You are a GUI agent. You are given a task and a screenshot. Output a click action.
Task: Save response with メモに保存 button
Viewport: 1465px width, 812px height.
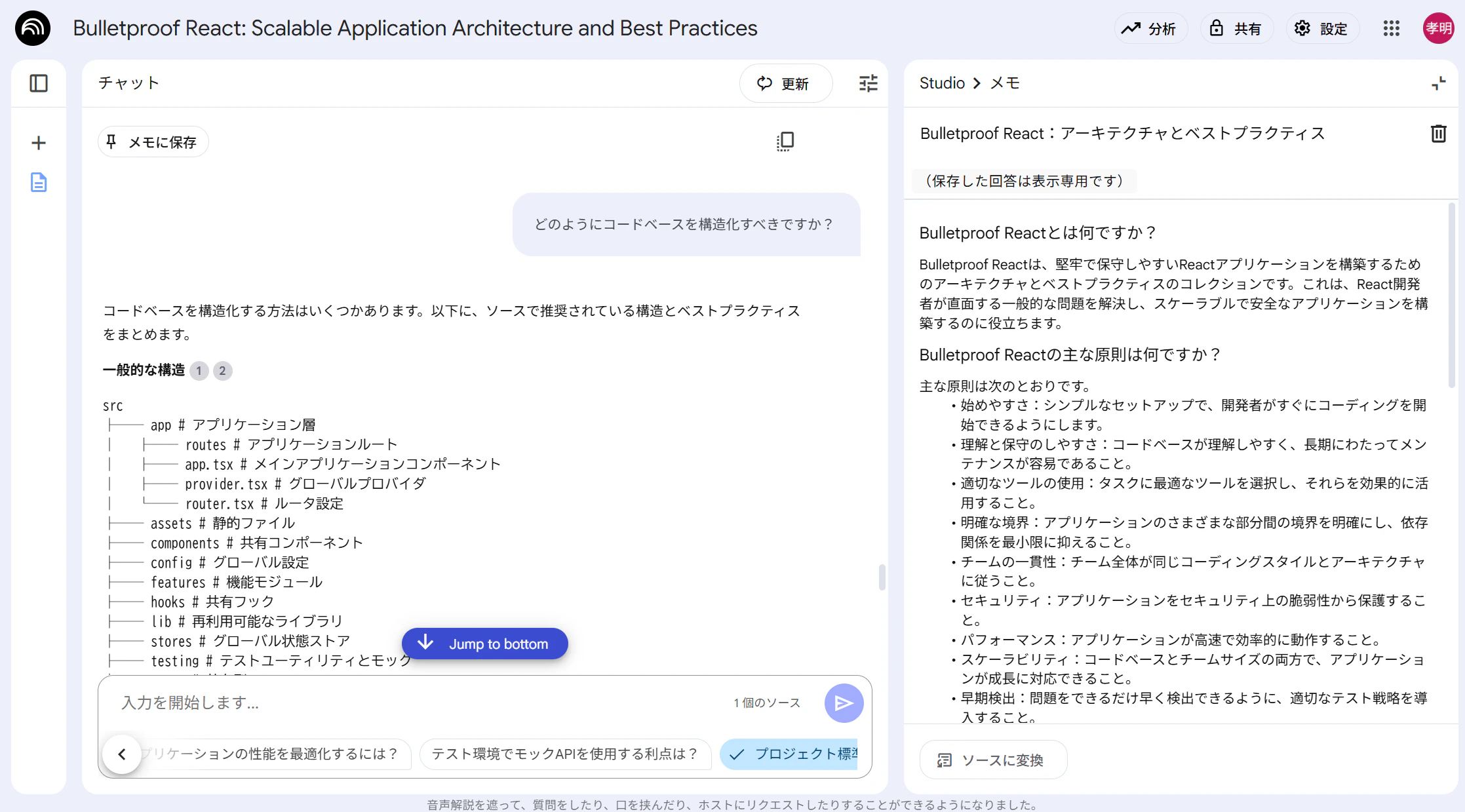153,142
